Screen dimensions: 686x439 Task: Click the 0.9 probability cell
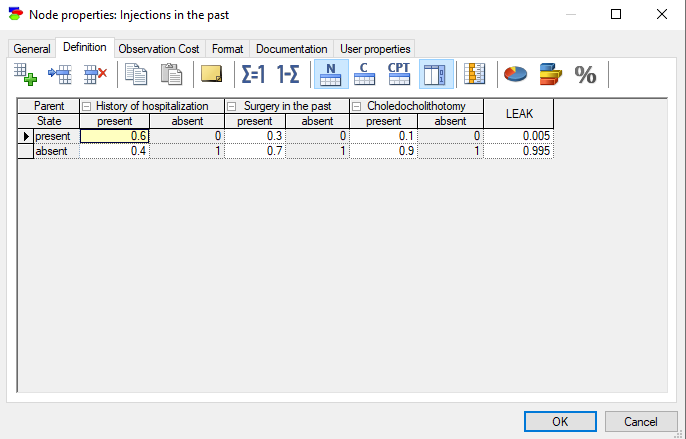pyautogui.click(x=384, y=151)
